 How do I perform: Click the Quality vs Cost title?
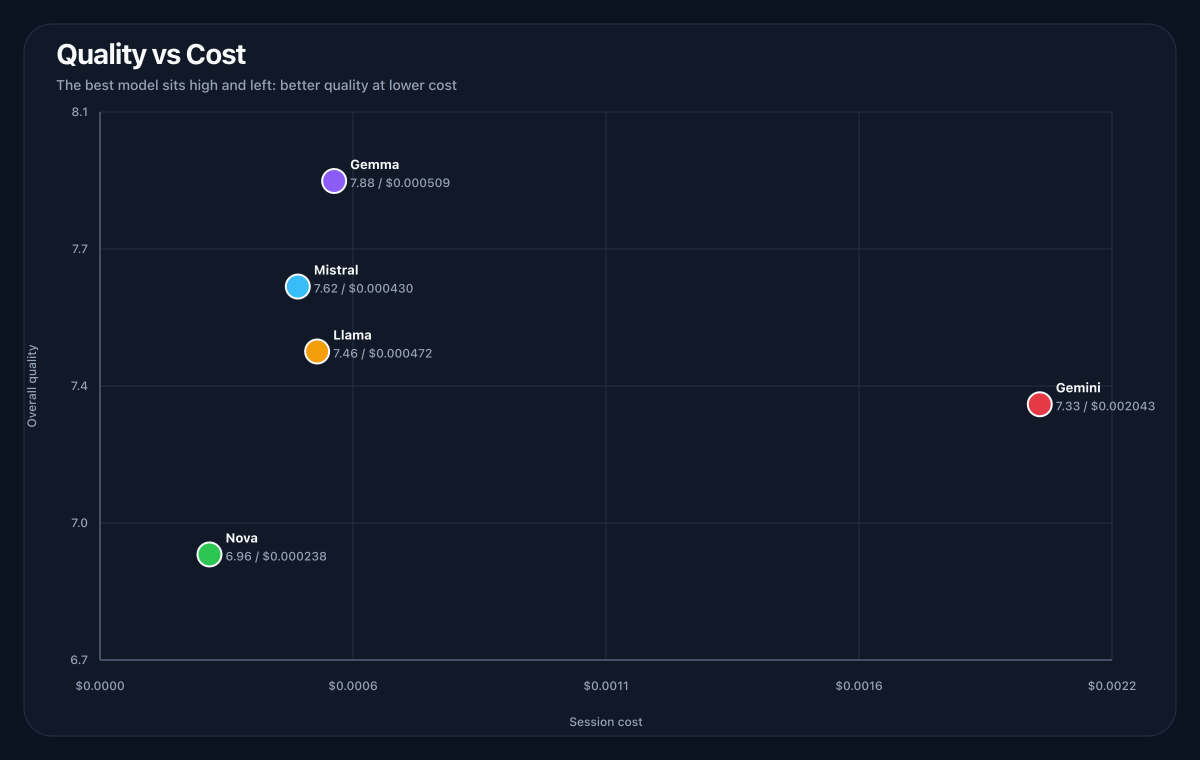pyautogui.click(x=151, y=54)
